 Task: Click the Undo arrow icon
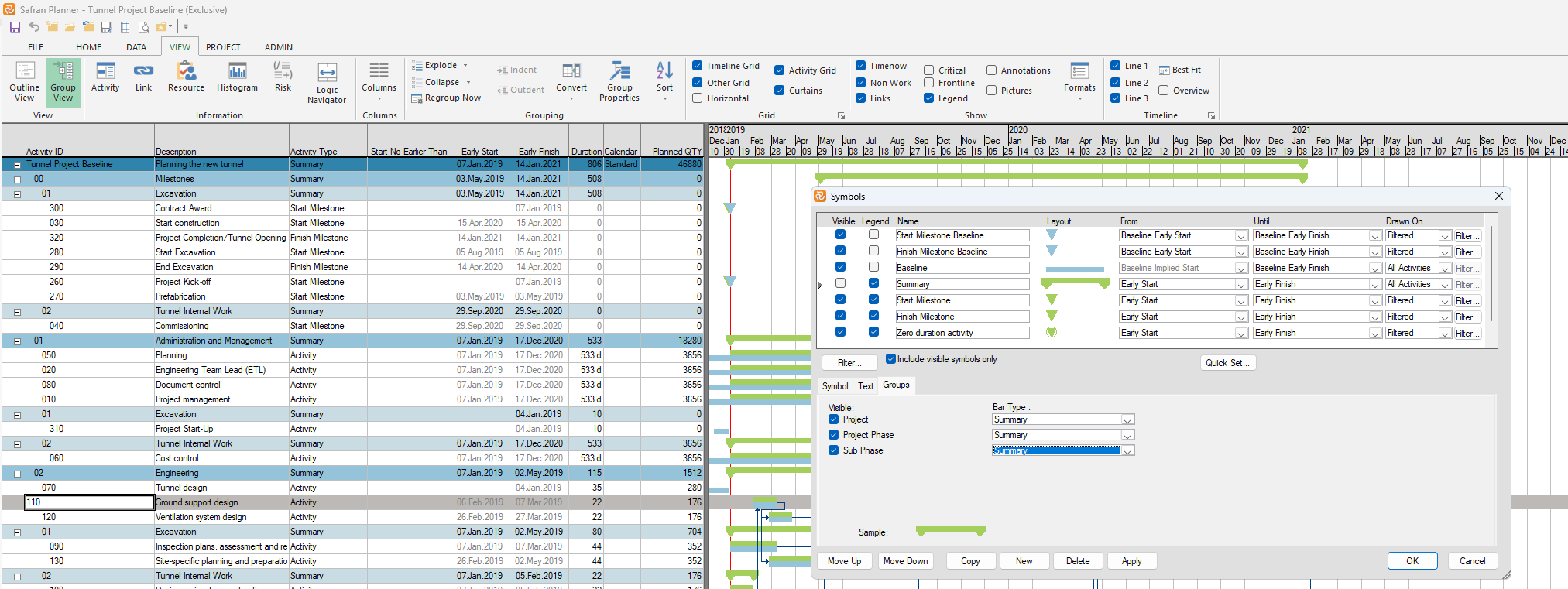(34, 27)
